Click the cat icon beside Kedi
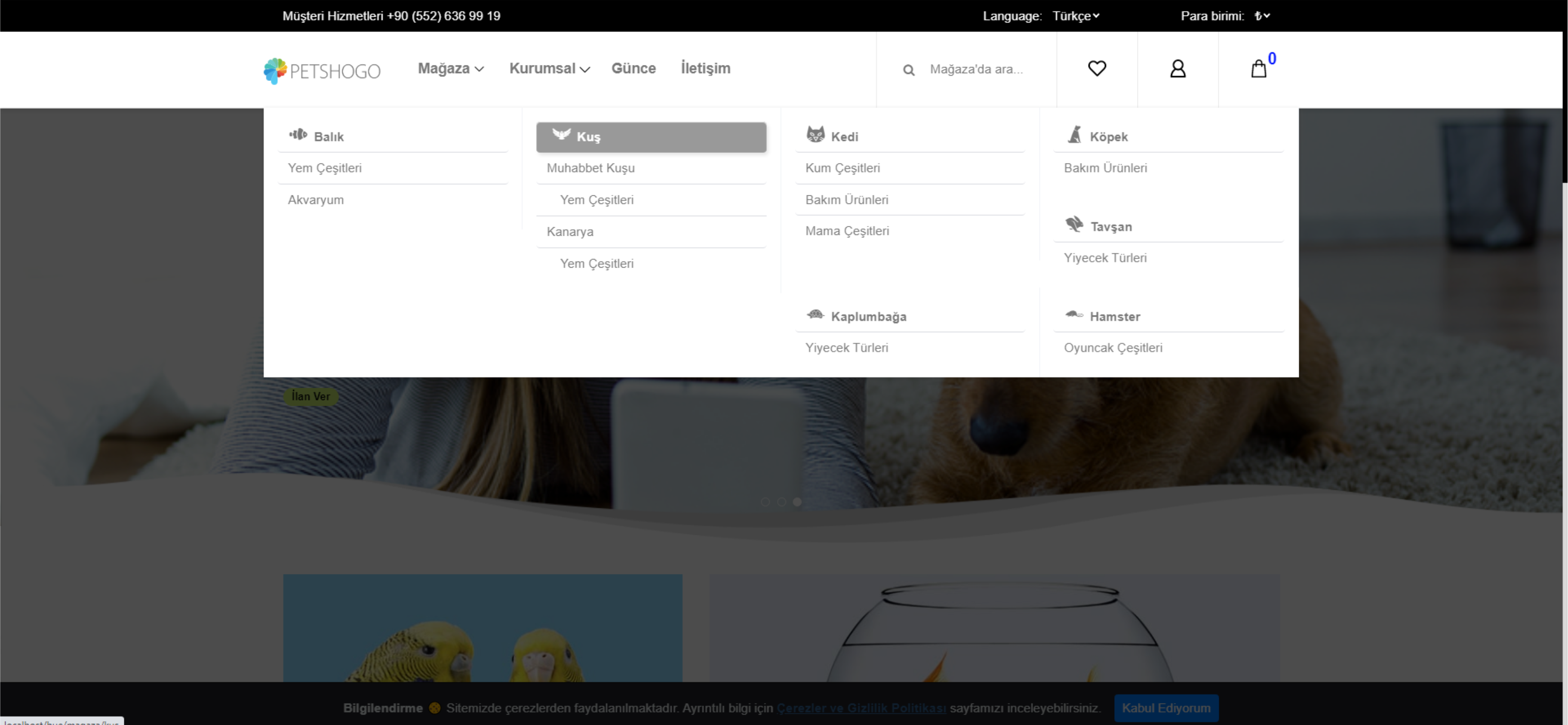Screen dimensions: 1568x725 coord(815,134)
